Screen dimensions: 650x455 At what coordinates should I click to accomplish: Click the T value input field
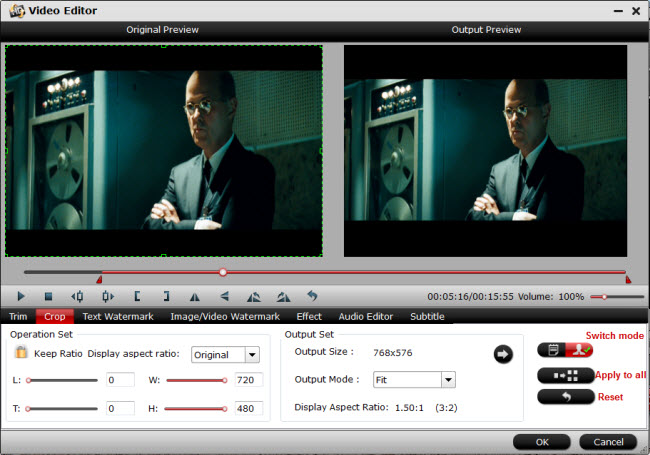(x=120, y=409)
